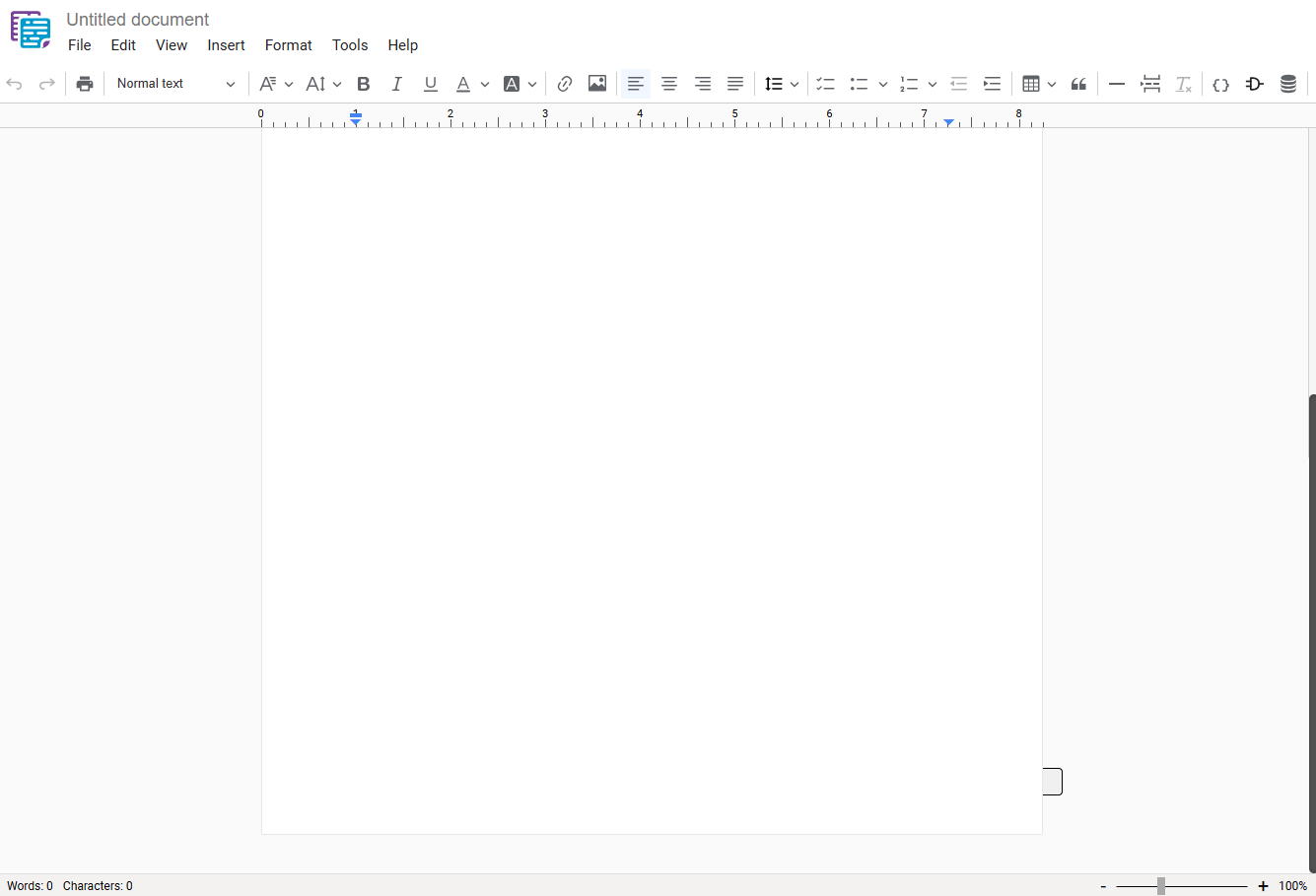Click the line spacing icon
Viewport: 1316px width, 896px height.
774,84
